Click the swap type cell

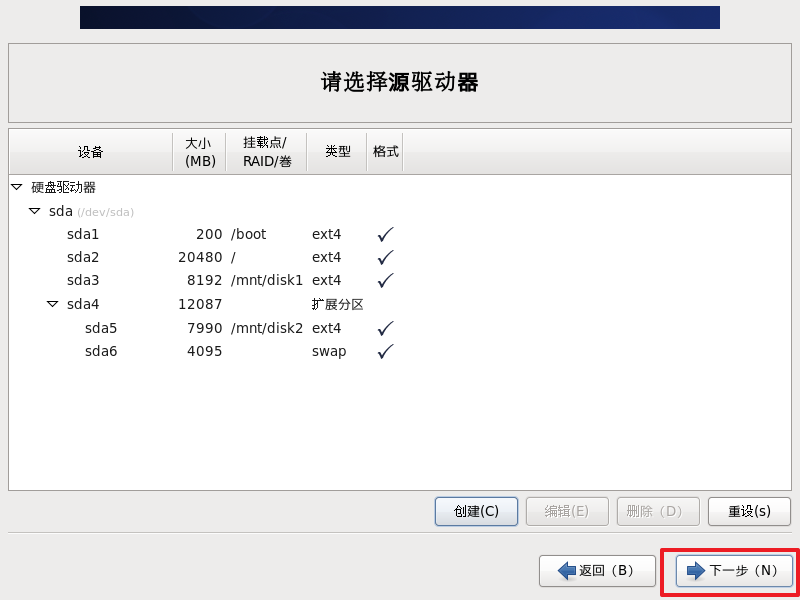pos(329,352)
